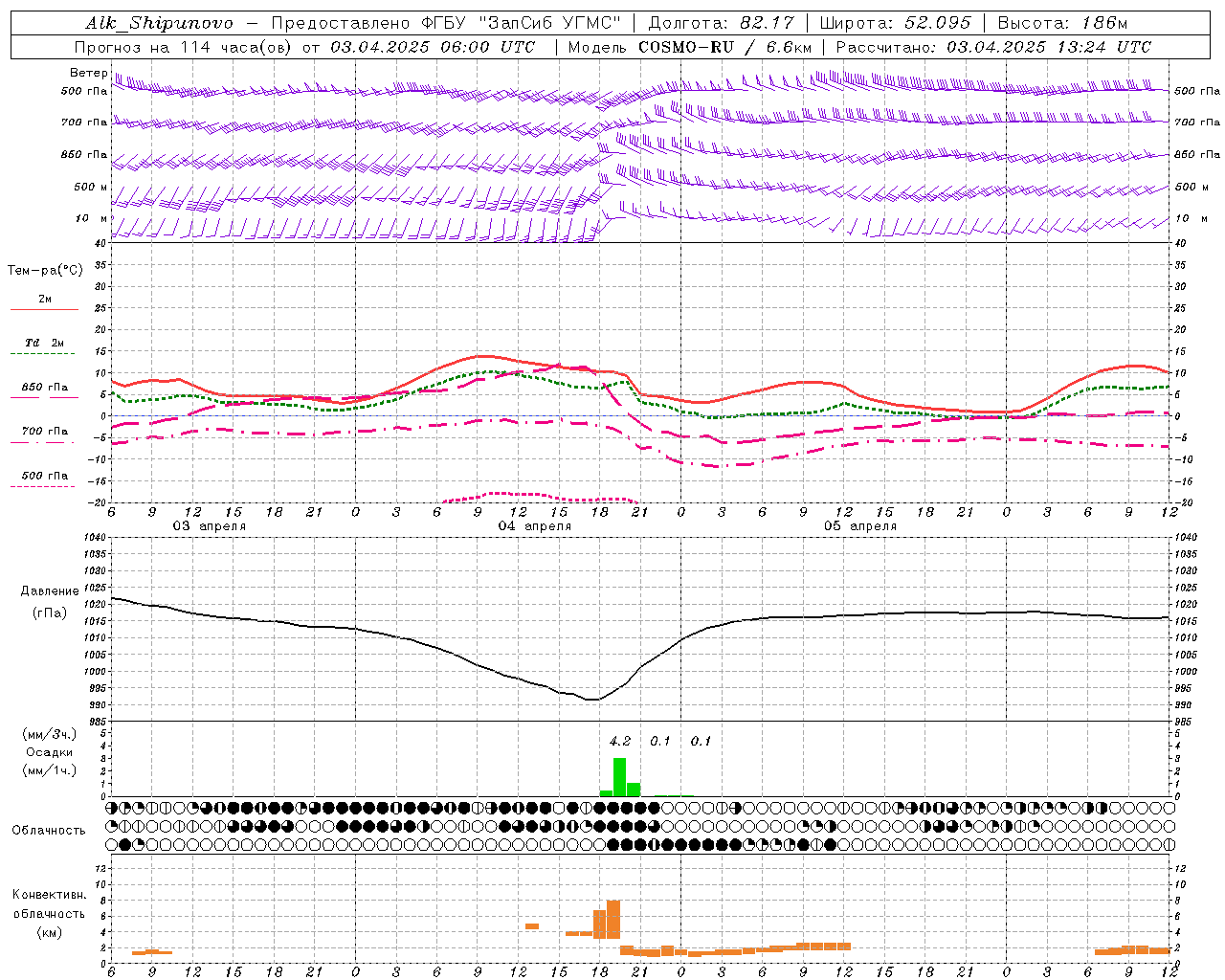
Task: Click the tallest orange convective cloud bar
Action: pos(613,920)
